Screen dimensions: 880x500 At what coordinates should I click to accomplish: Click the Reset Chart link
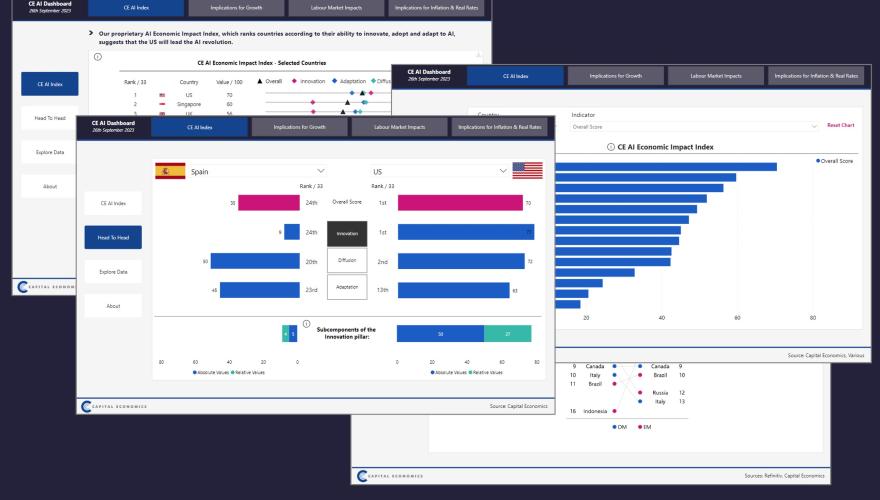[840, 126]
